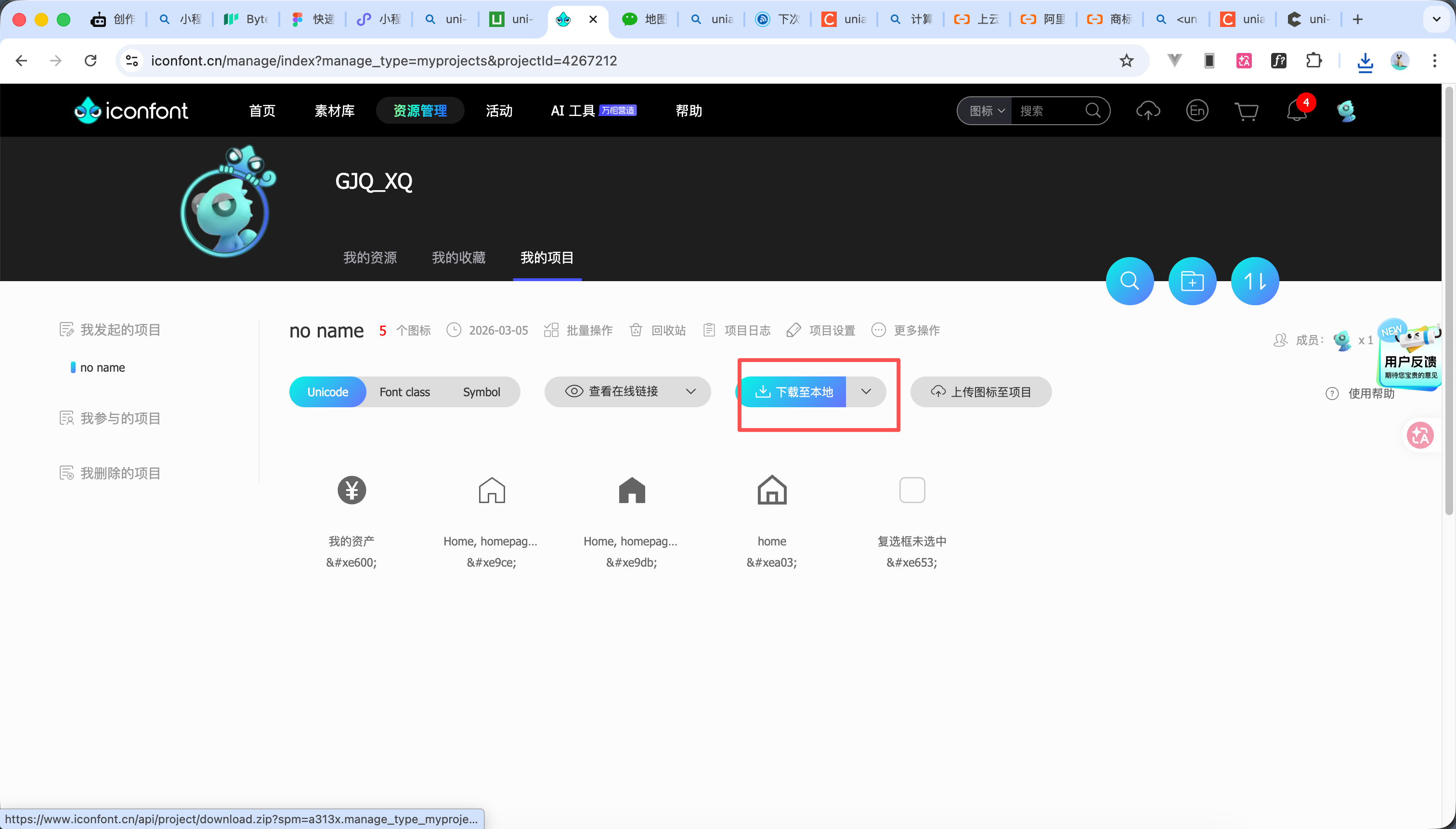Image resolution: width=1456 pixels, height=829 pixels.
Task: Select the yen 我的资产 icon
Action: (x=351, y=490)
